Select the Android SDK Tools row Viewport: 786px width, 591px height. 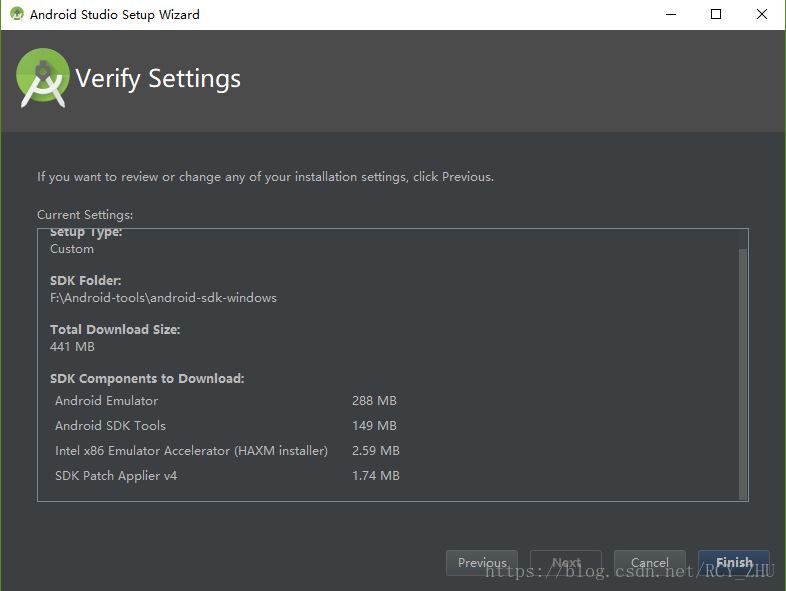(226, 426)
